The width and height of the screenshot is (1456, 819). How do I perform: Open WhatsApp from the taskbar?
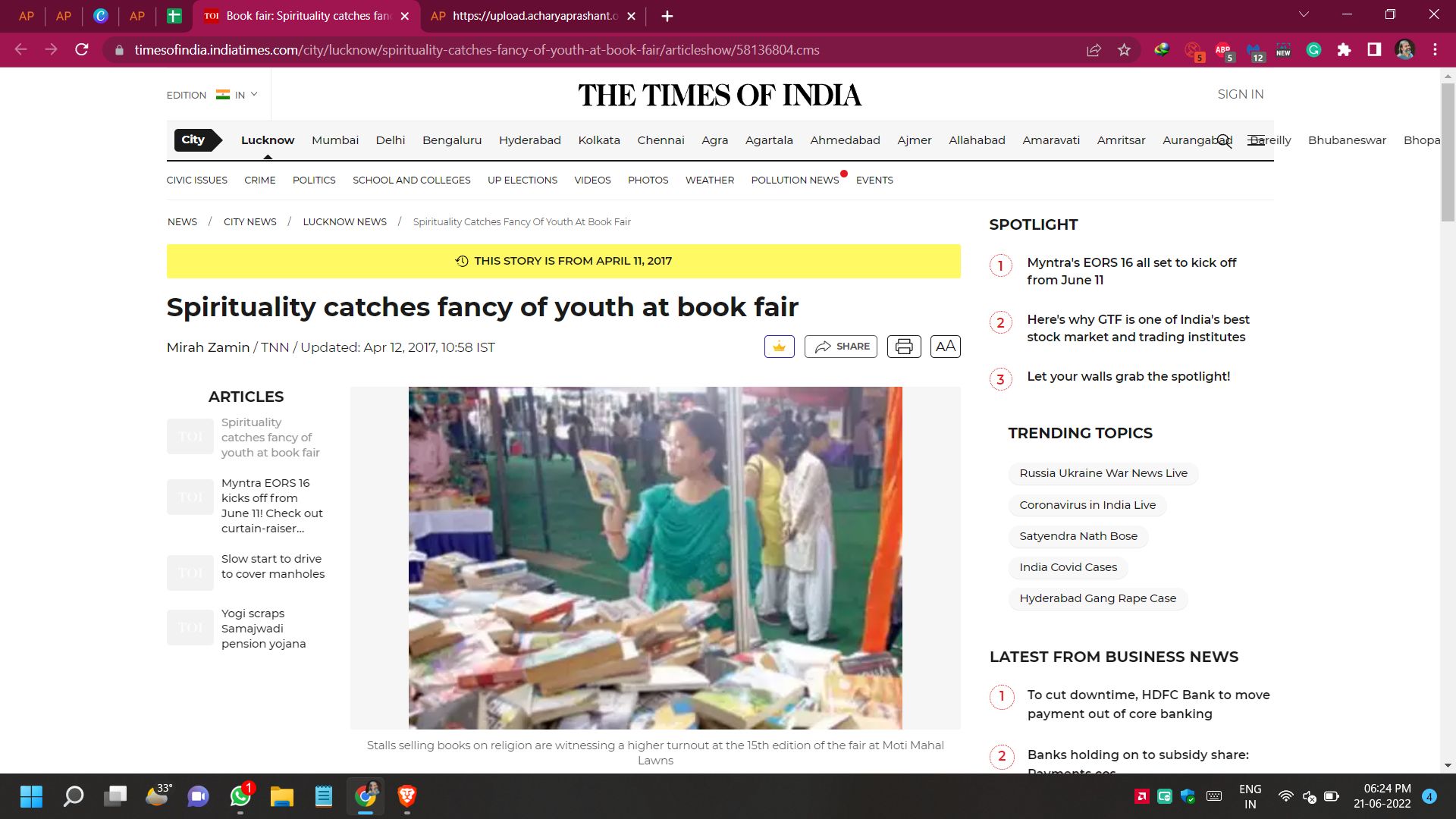click(240, 796)
